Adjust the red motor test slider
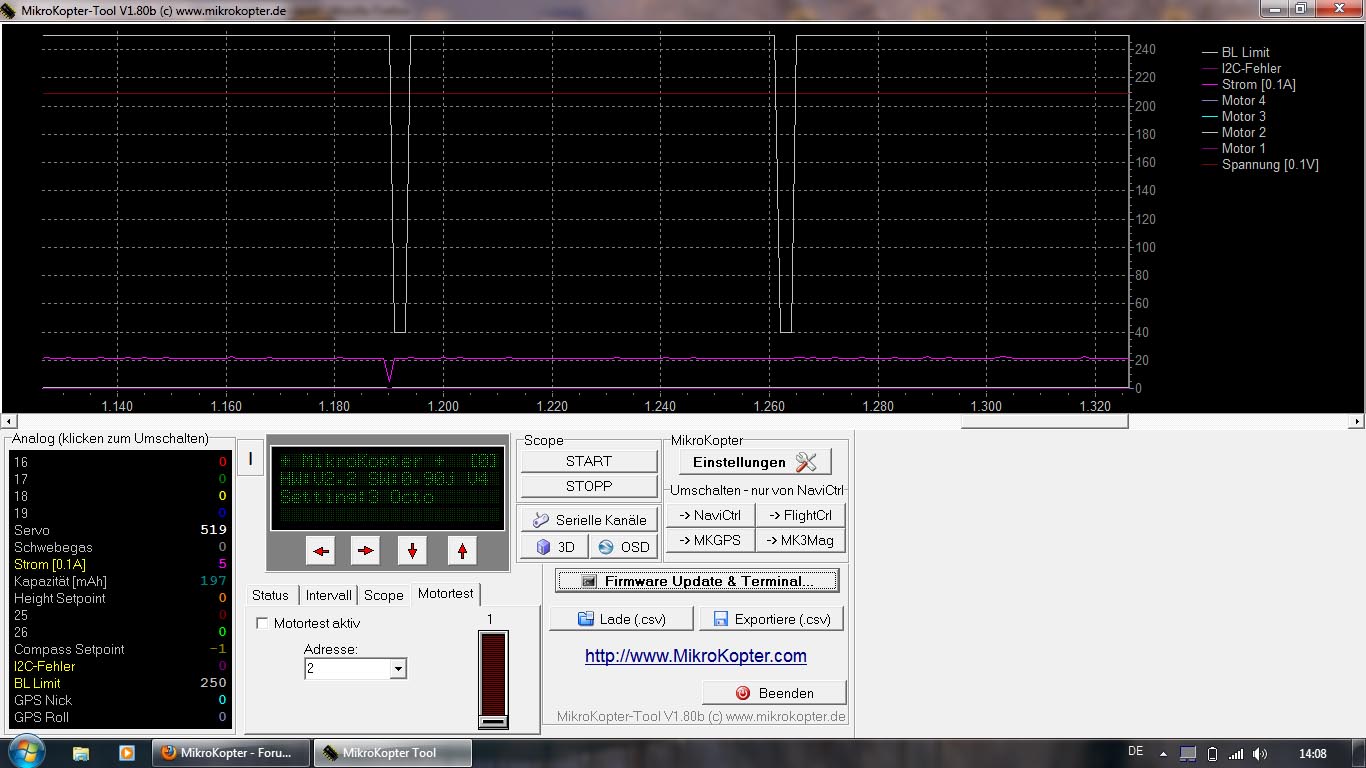 tap(493, 721)
